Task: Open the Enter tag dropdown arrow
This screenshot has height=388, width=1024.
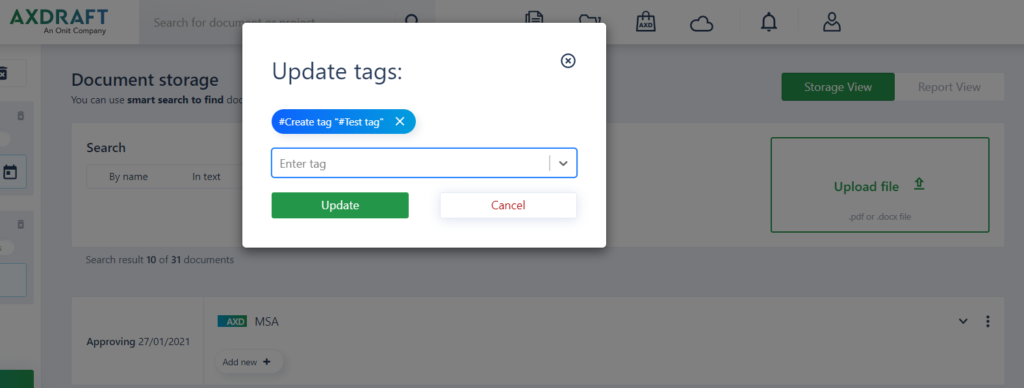Action: 563,163
